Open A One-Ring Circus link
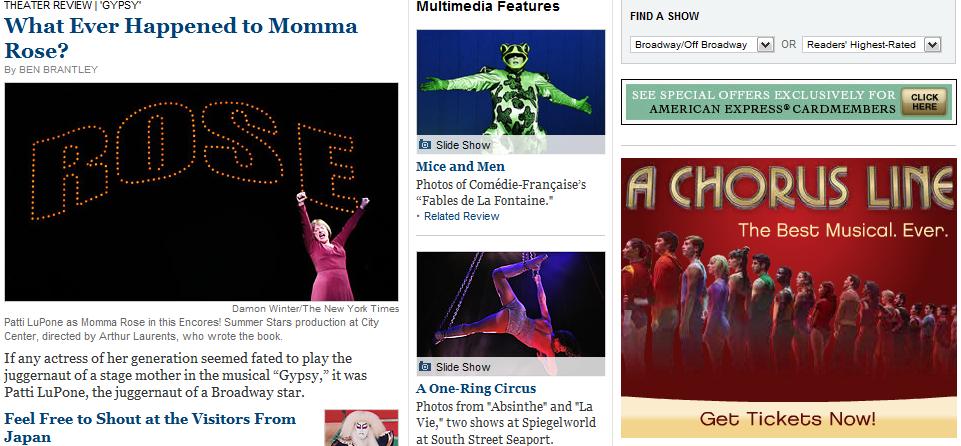Viewport: 961px width, 446px height. [x=476, y=388]
